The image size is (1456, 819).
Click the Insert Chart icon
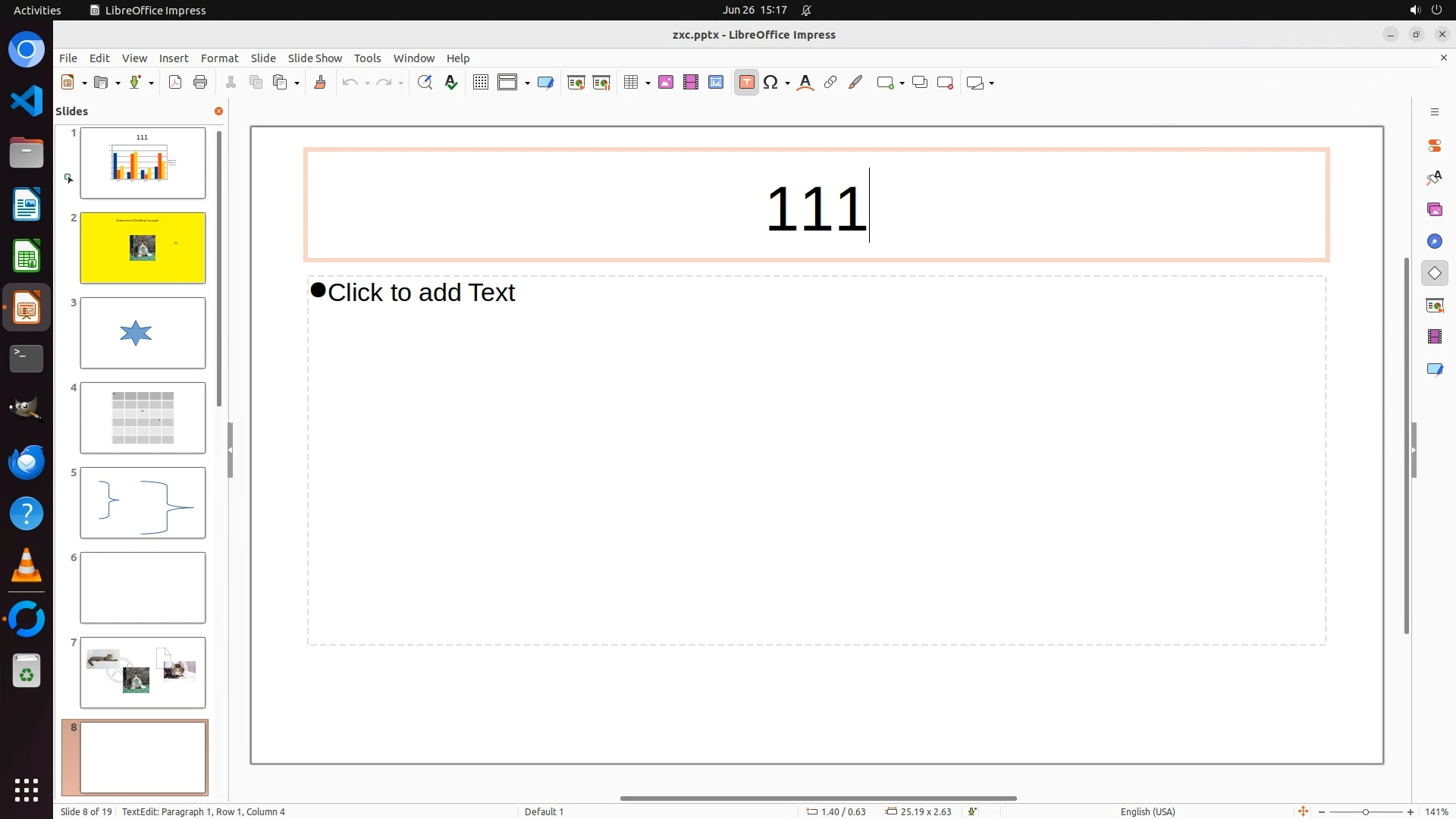pyautogui.click(x=716, y=83)
